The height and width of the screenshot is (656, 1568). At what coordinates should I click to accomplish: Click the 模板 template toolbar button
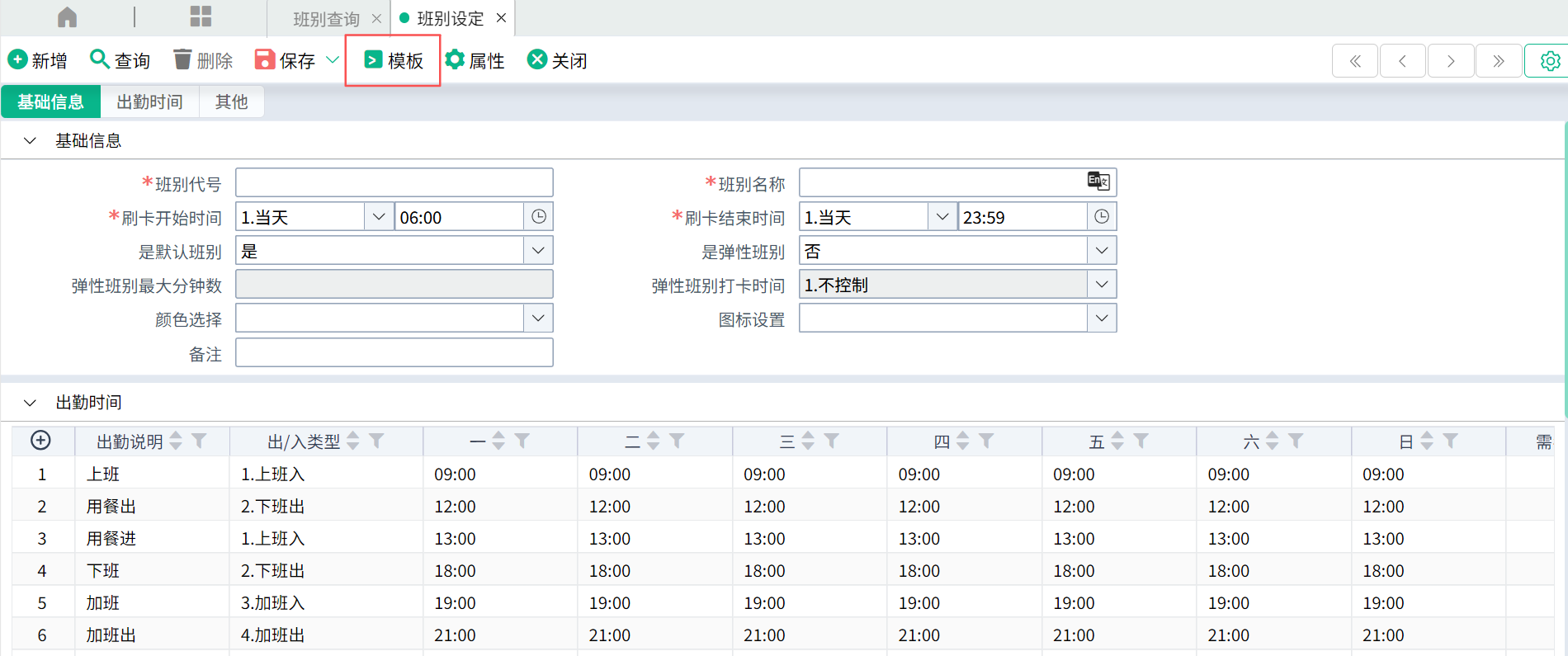[394, 60]
